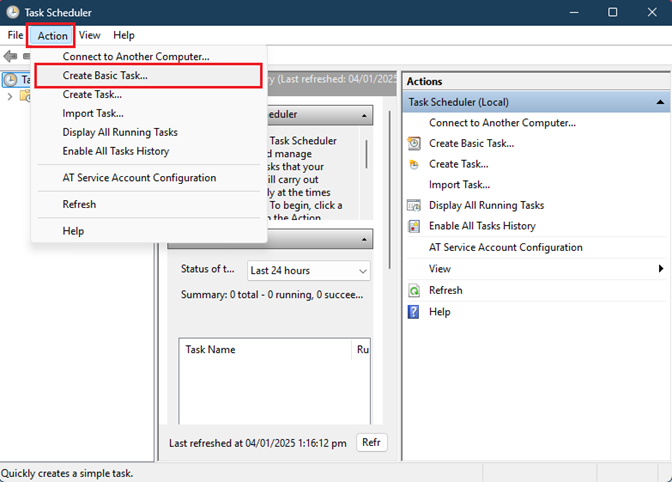
Task: Minimize the Task Scheduler window
Action: [x=574, y=12]
